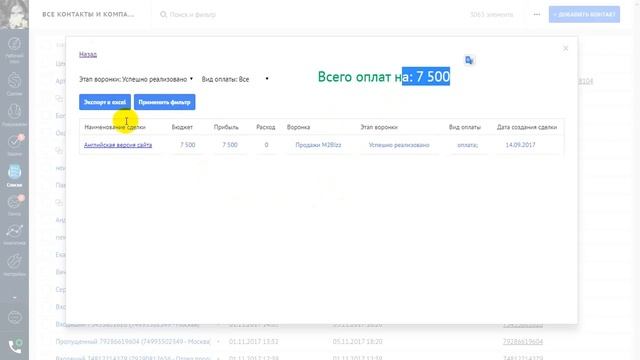Open the Пропущенный 79286619604 row in background list

tap(133, 342)
